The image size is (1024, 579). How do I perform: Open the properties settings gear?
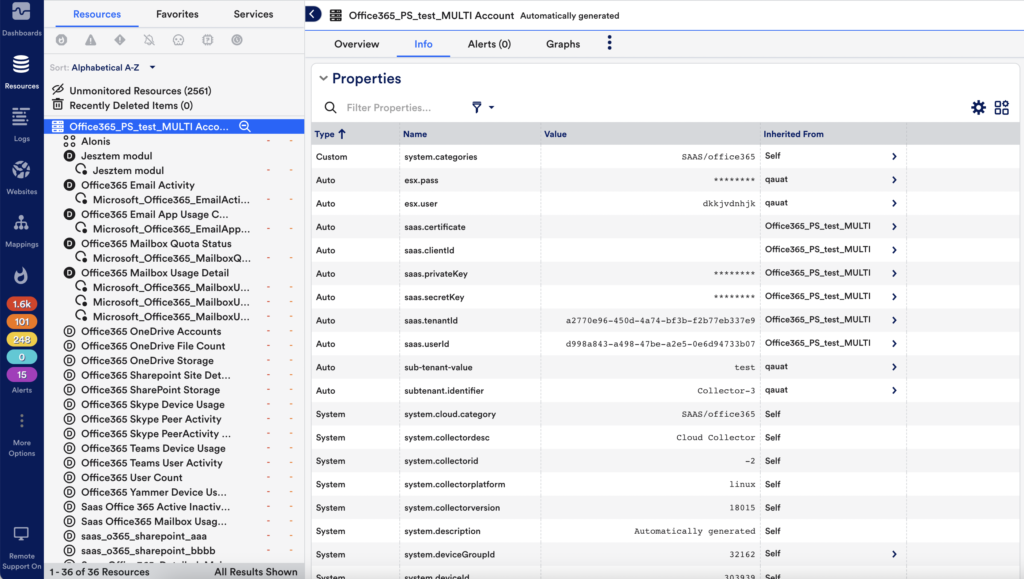coord(978,108)
